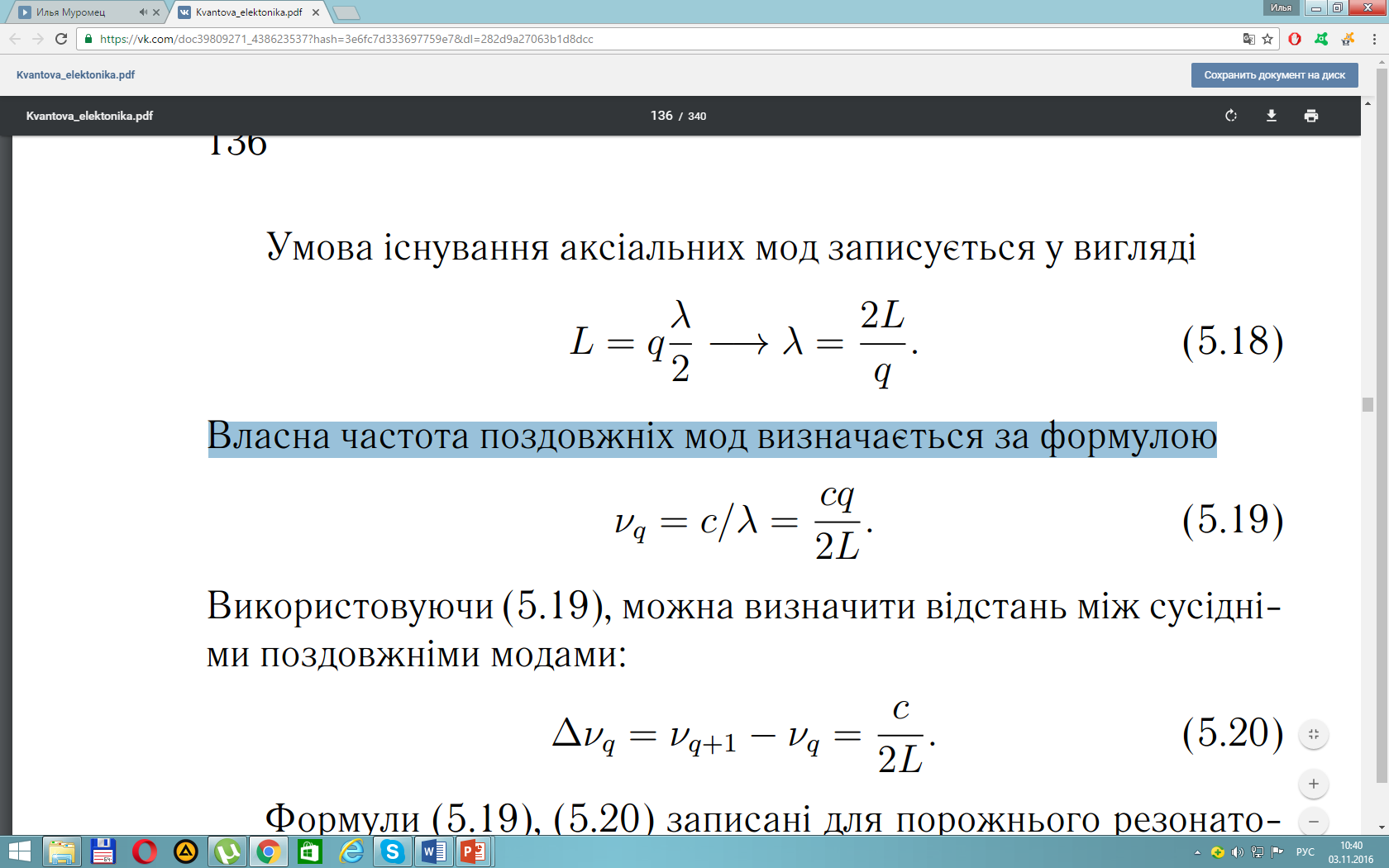
Task: Open the yellow-green 360 security tray icon
Action: coord(1217,852)
